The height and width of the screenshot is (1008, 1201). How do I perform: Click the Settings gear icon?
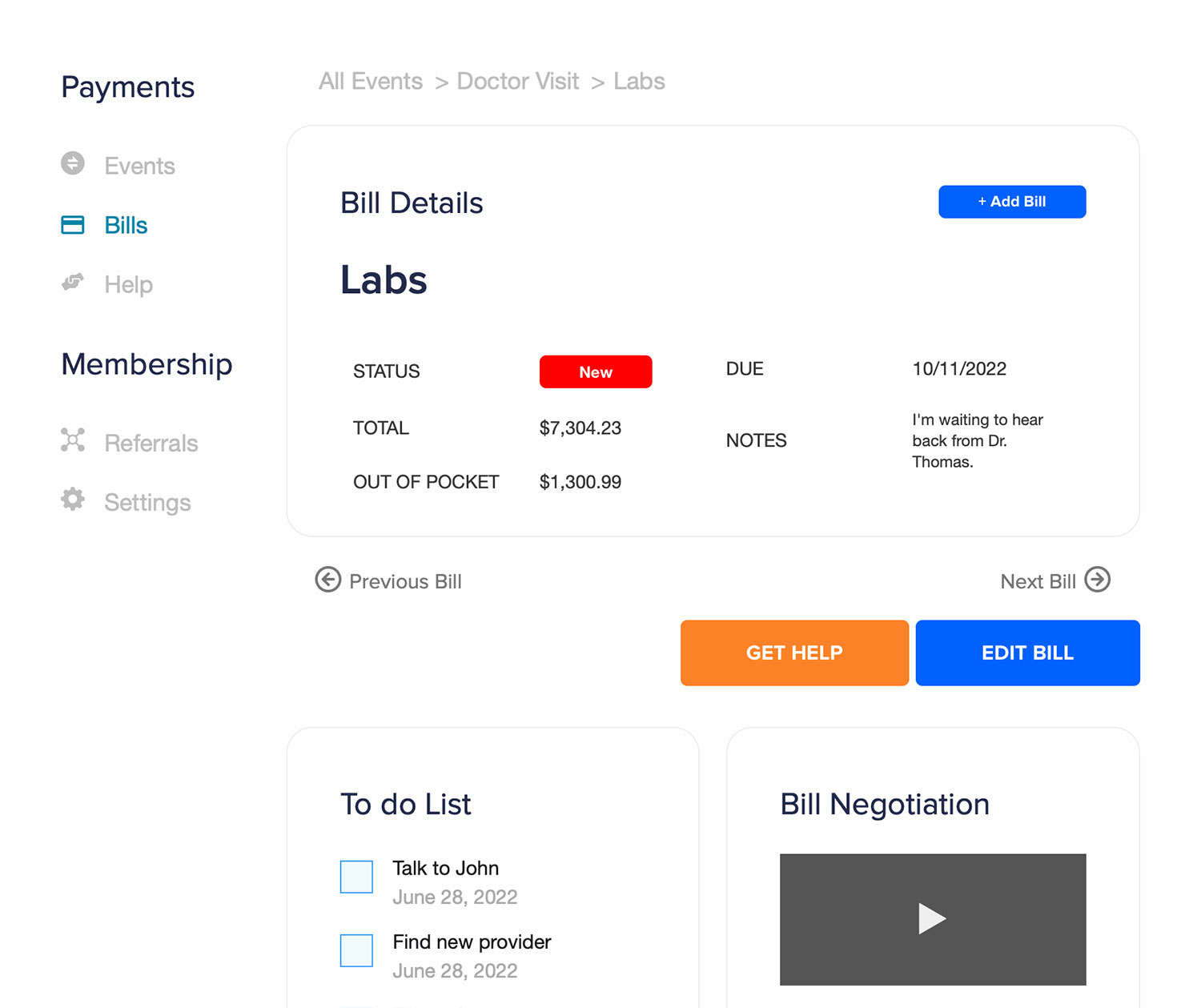point(73,500)
